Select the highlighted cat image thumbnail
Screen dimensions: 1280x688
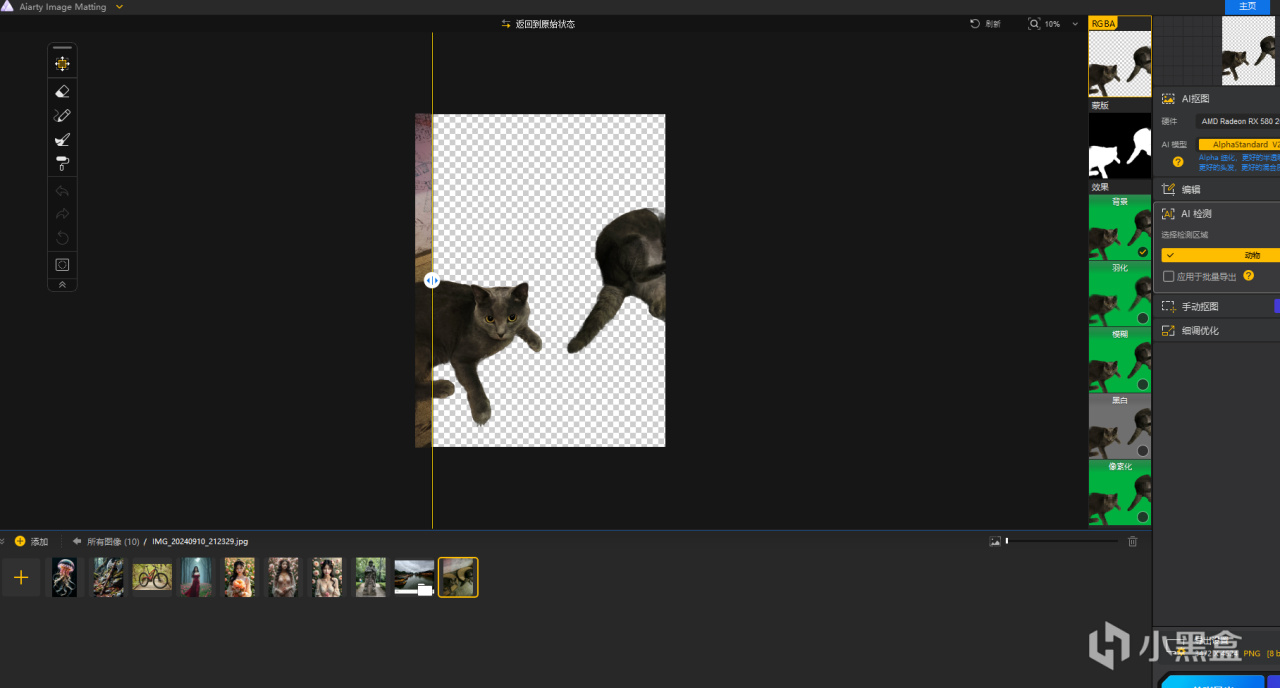[459, 577]
